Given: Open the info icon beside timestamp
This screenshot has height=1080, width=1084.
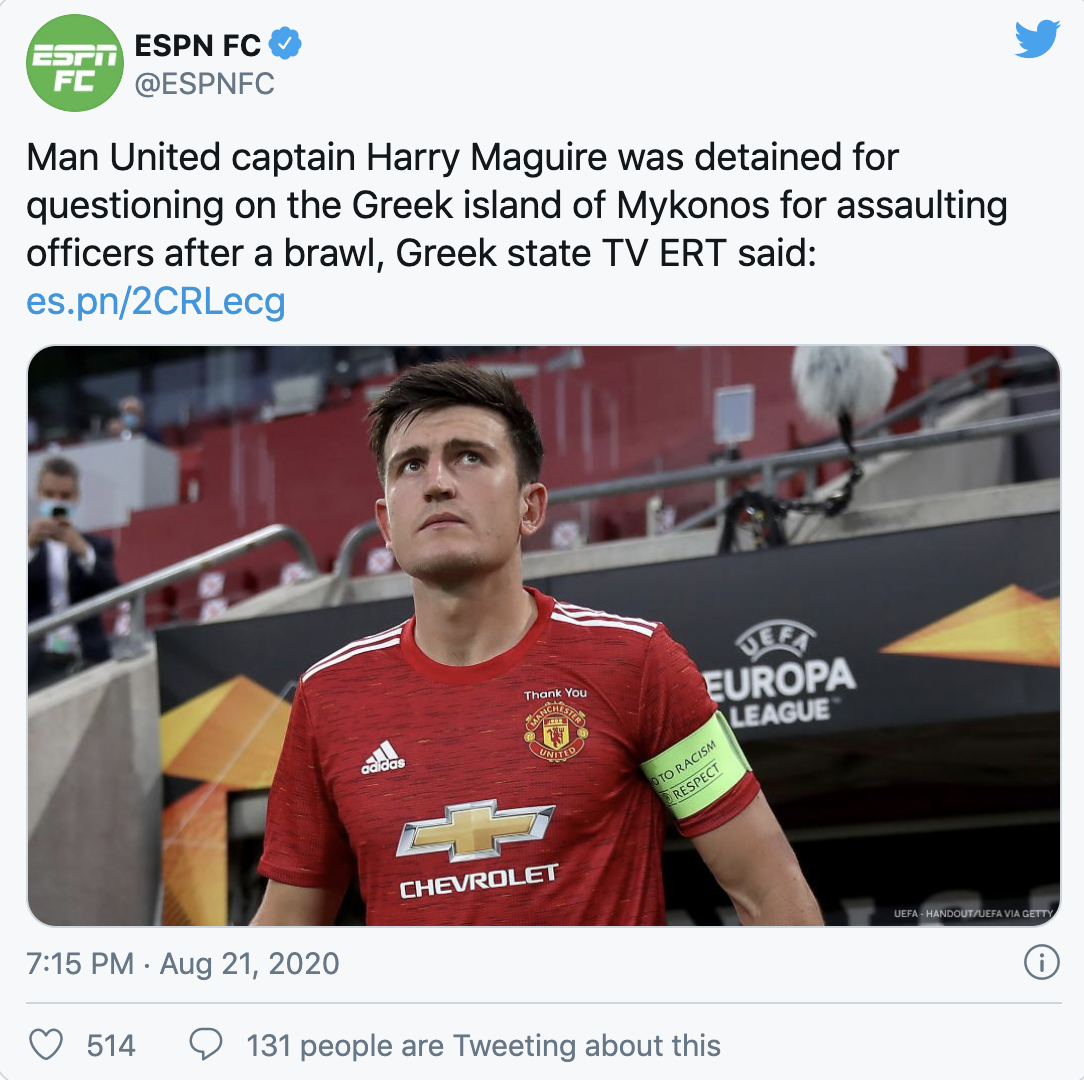Looking at the screenshot, I should (1041, 963).
